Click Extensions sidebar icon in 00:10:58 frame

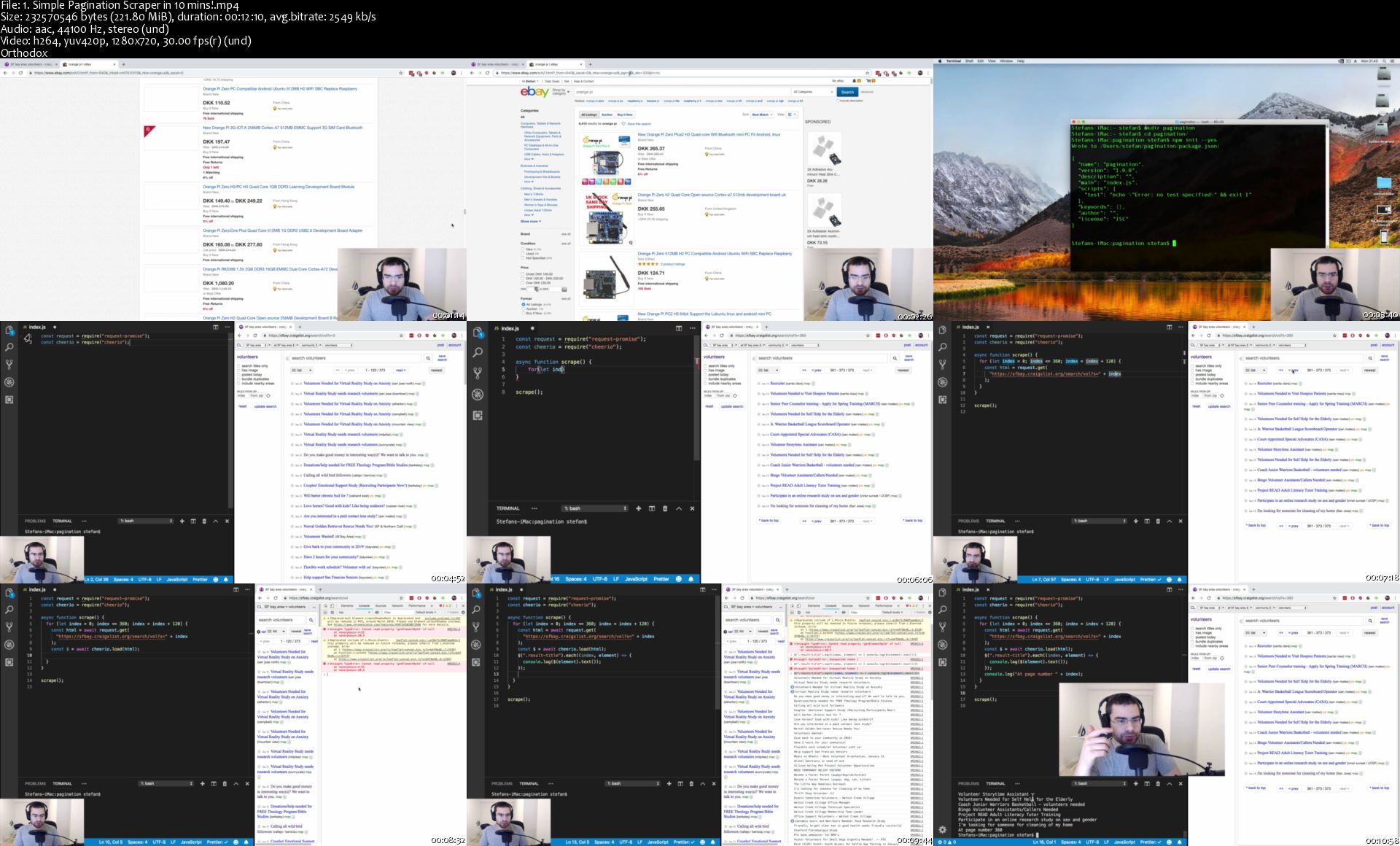click(x=942, y=662)
